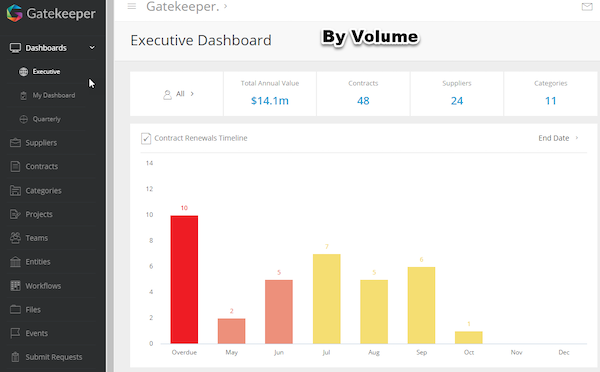Click the Files folder icon

coord(15,309)
